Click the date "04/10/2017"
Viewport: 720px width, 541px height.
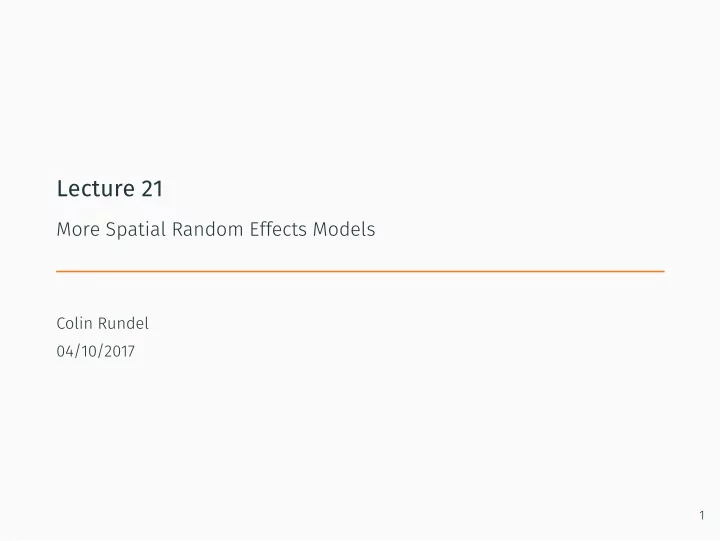(96, 351)
